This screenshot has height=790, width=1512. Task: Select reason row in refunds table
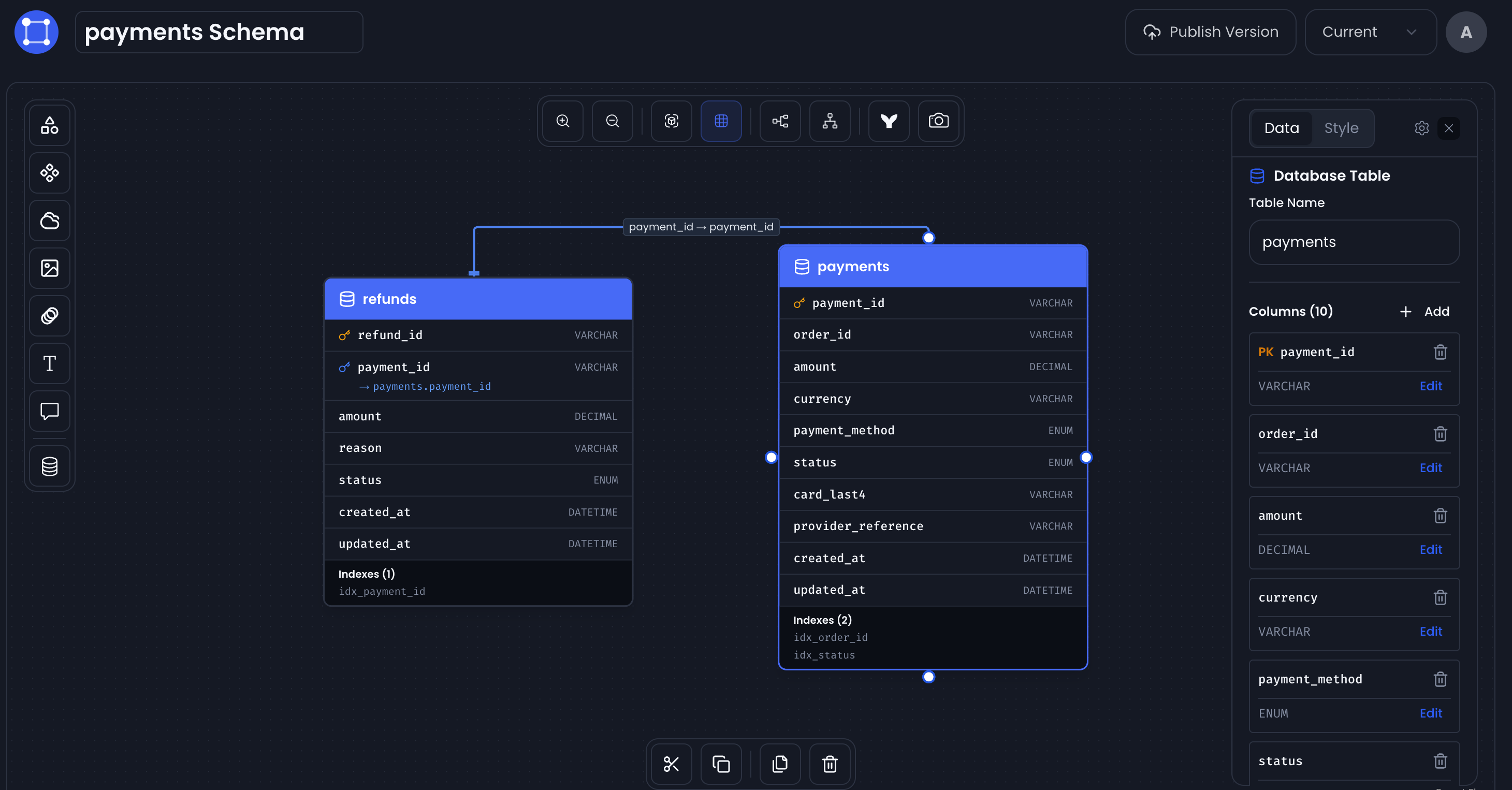tap(478, 448)
